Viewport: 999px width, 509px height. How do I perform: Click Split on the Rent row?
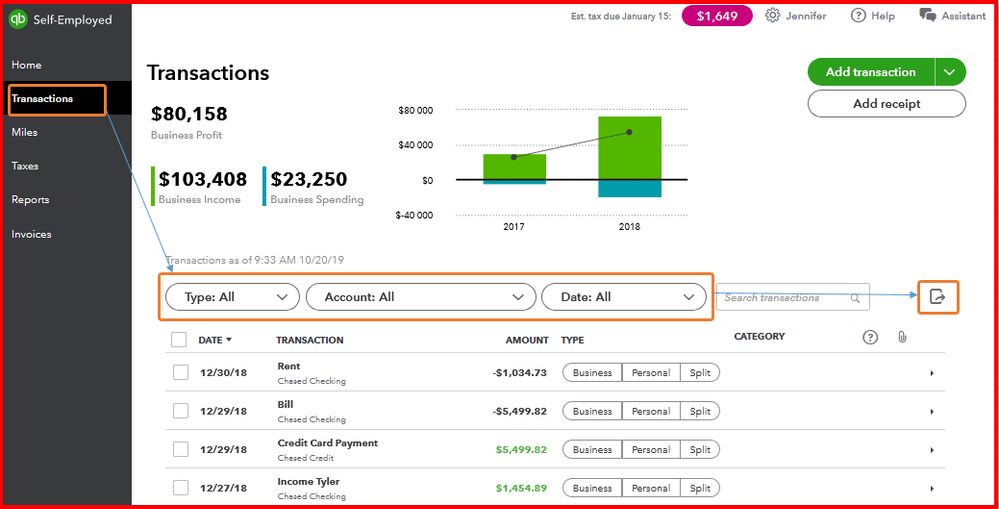(700, 373)
